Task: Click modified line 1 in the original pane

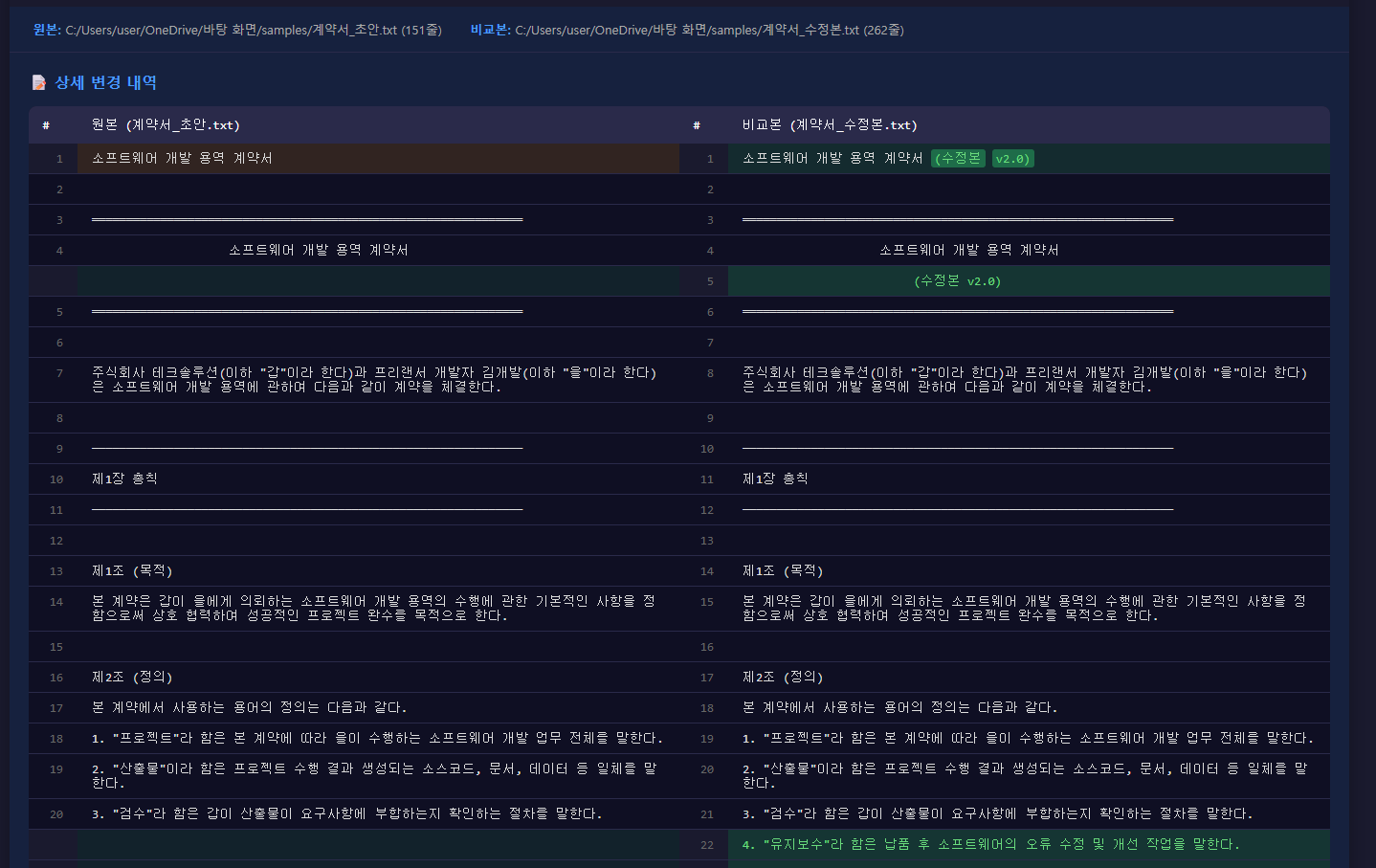Action: 182,159
